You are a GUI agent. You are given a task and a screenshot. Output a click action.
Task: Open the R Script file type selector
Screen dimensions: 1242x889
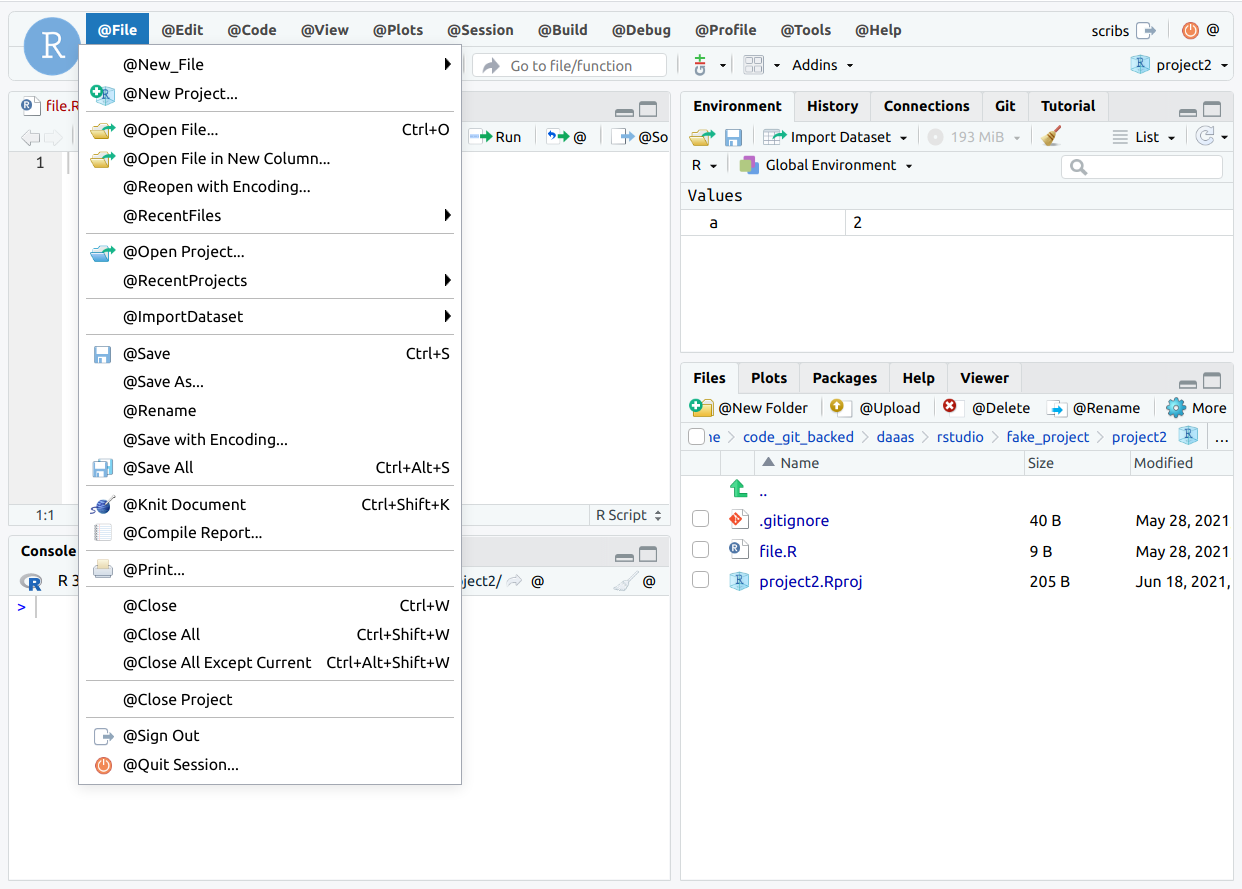629,515
